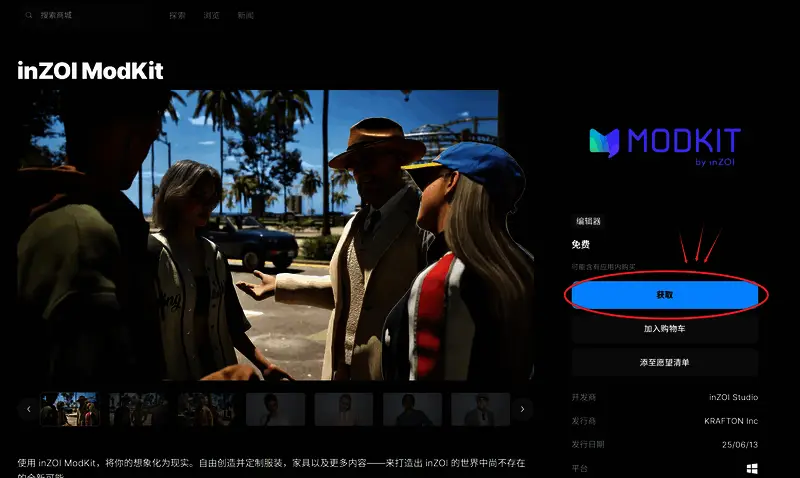800x478 pixels.
Task: Select the sixth screenshot thumbnail
Action: [x=412, y=409]
